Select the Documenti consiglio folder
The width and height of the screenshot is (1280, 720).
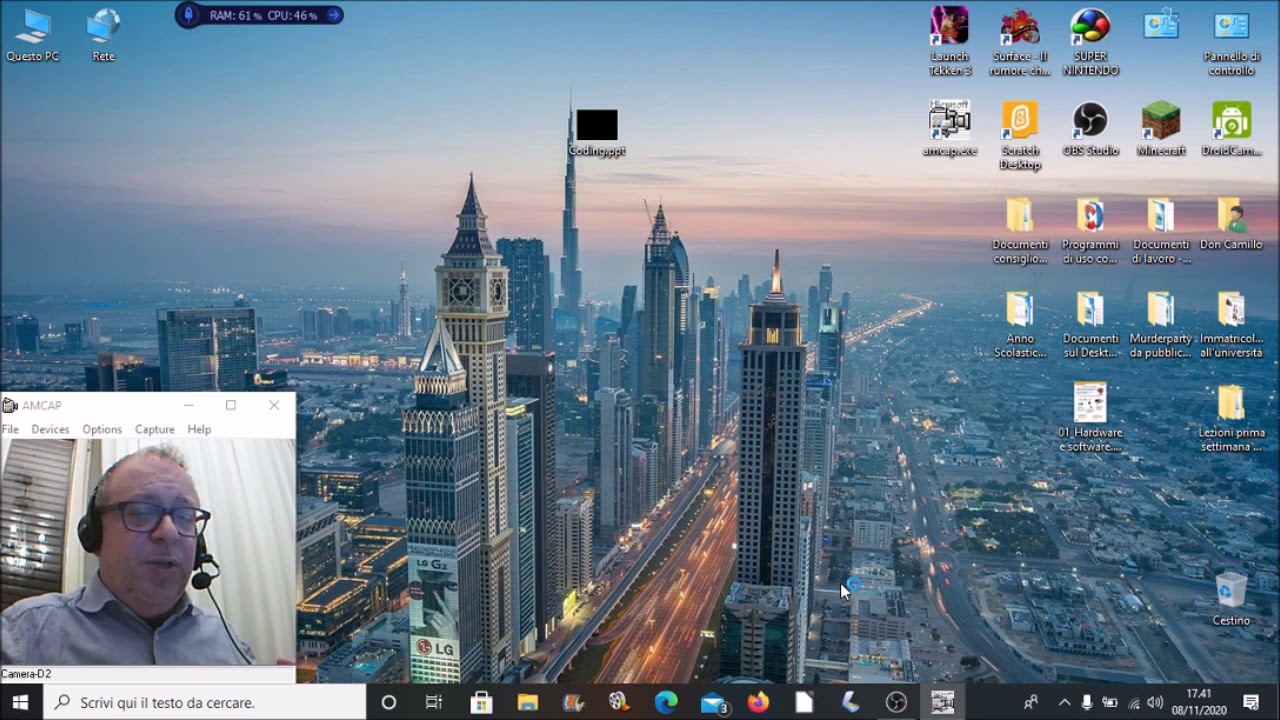pyautogui.click(x=1020, y=230)
